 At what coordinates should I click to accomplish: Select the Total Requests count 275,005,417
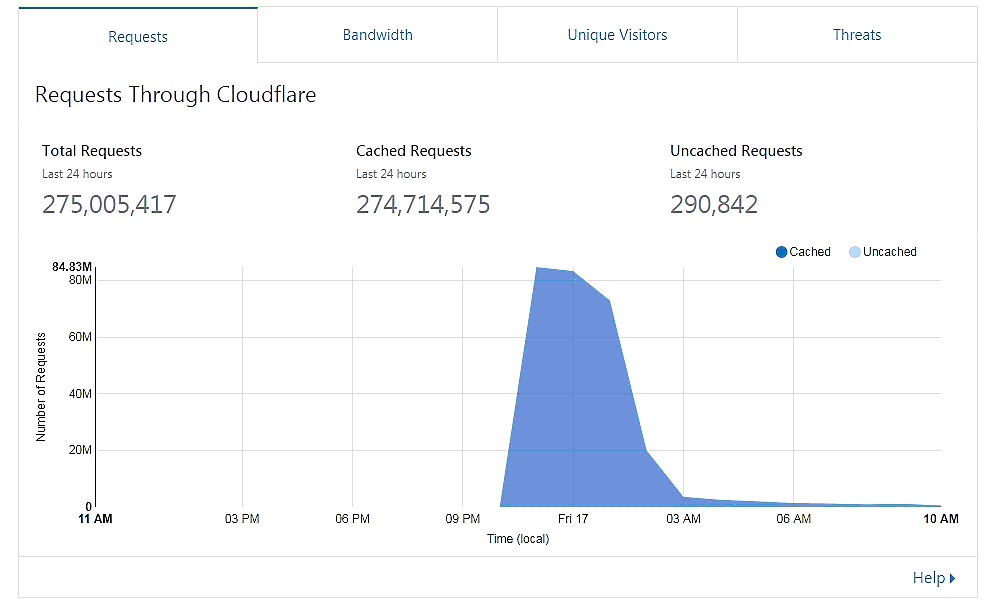(x=108, y=204)
